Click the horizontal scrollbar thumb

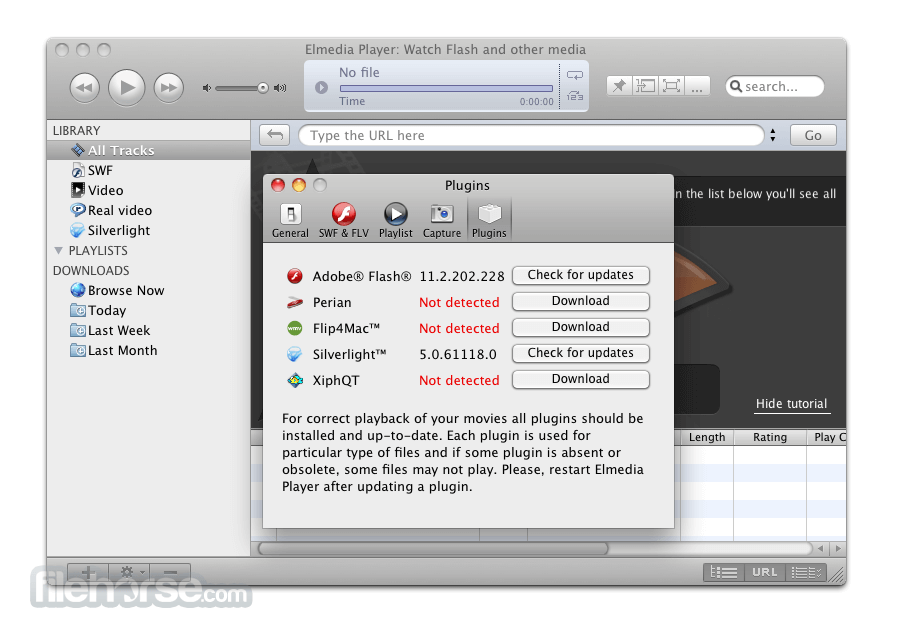coord(433,548)
